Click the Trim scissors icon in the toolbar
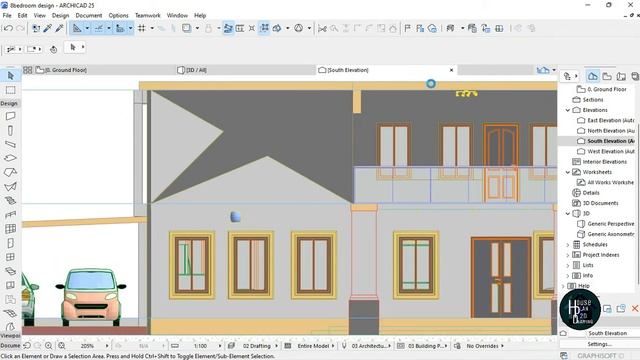The width and height of the screenshot is (640, 360). [322, 28]
